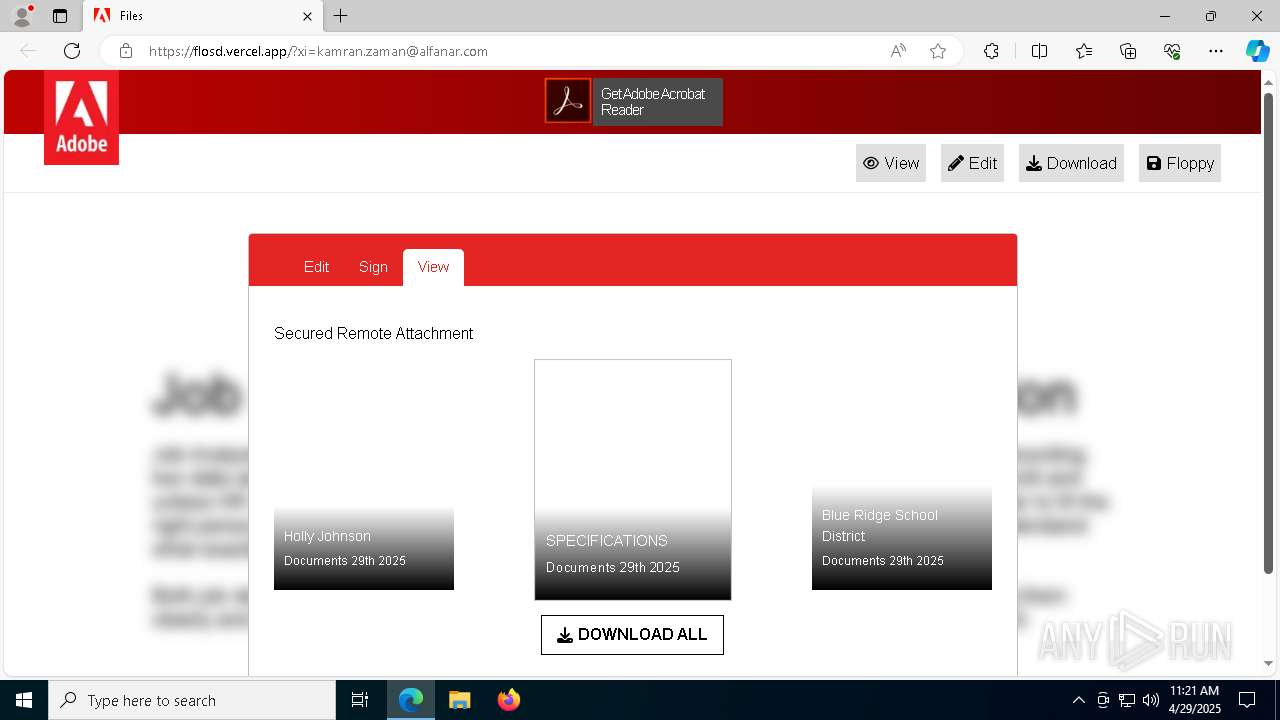Open Settings and more ellipsis menu

click(1216, 51)
